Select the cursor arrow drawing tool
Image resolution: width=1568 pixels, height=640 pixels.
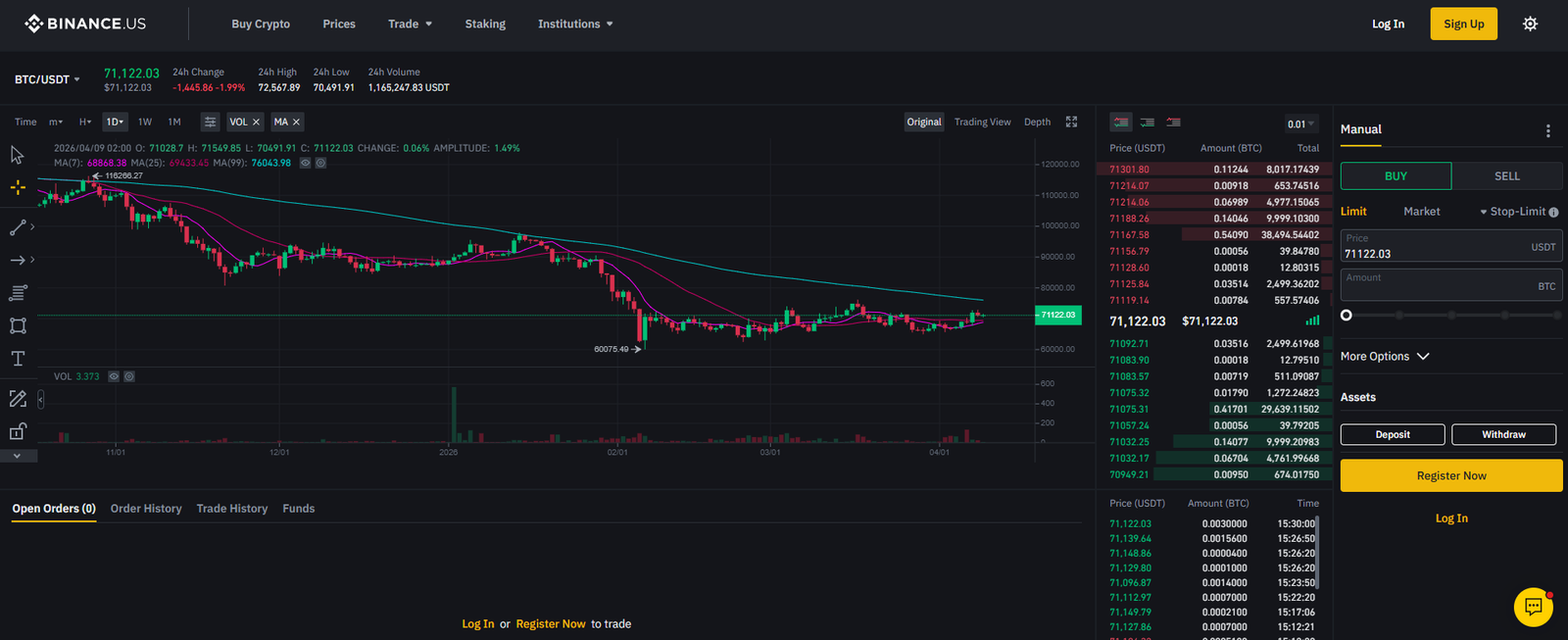pos(18,155)
